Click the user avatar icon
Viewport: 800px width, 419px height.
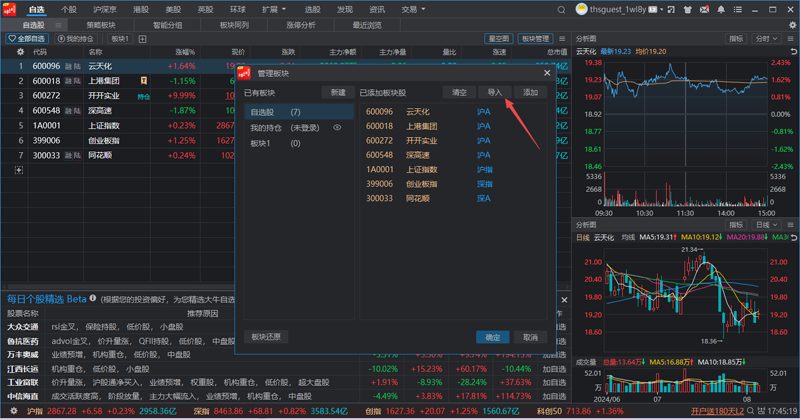(x=582, y=9)
